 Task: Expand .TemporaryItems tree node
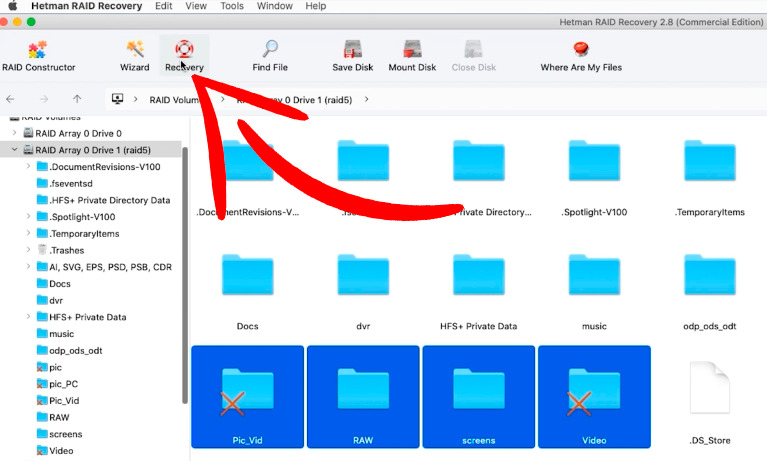[28, 233]
